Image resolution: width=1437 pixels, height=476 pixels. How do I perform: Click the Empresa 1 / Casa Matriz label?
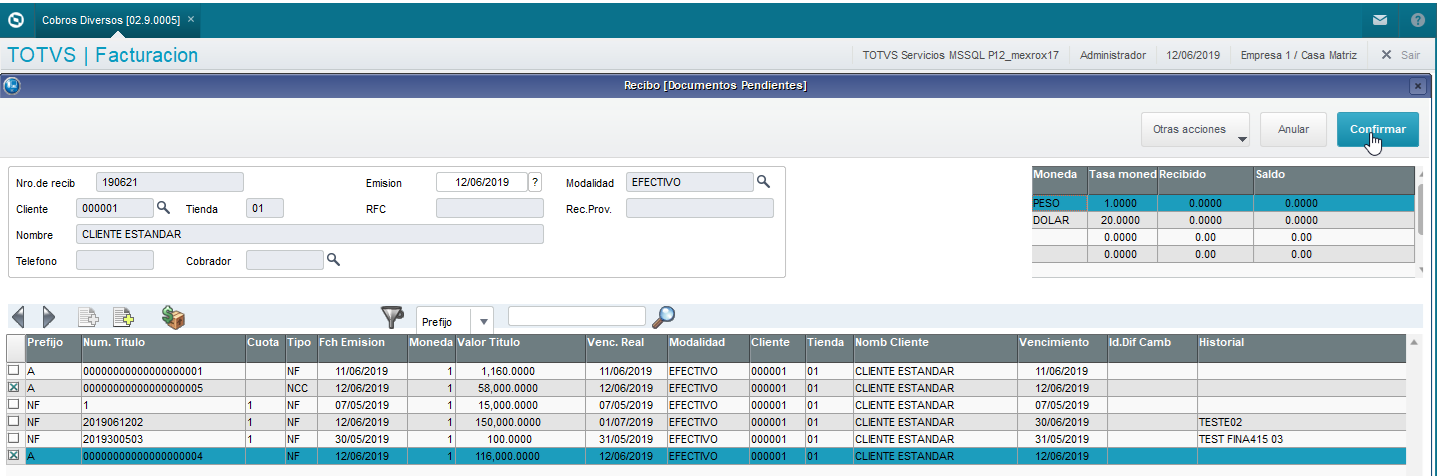pos(1299,55)
